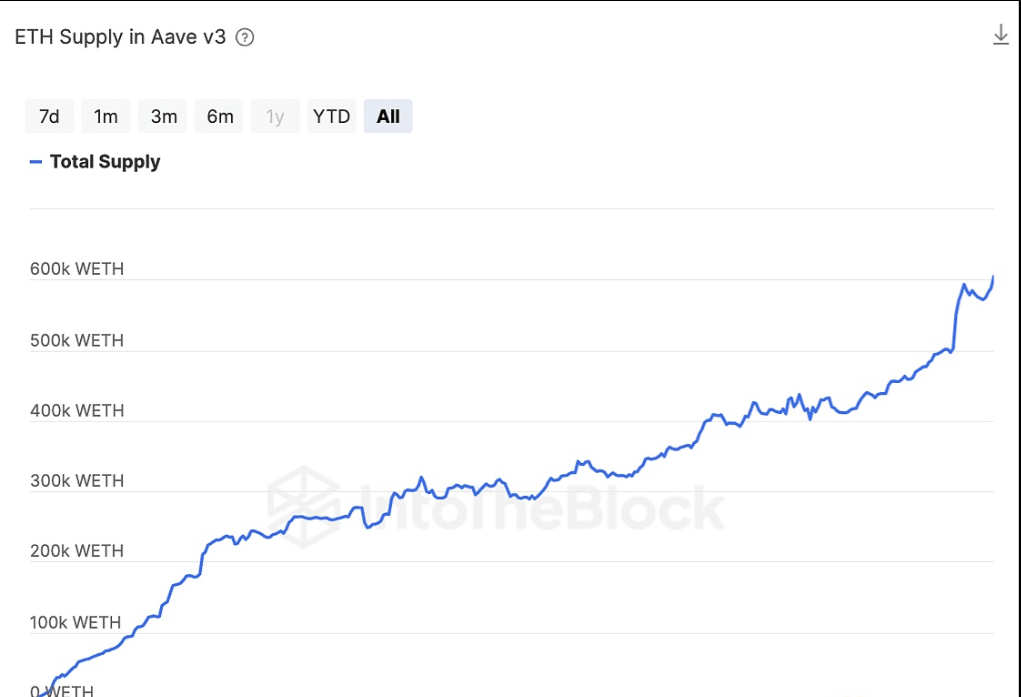Choose the 6m time range
Viewport: 1021px width, 697px height.
(220, 117)
